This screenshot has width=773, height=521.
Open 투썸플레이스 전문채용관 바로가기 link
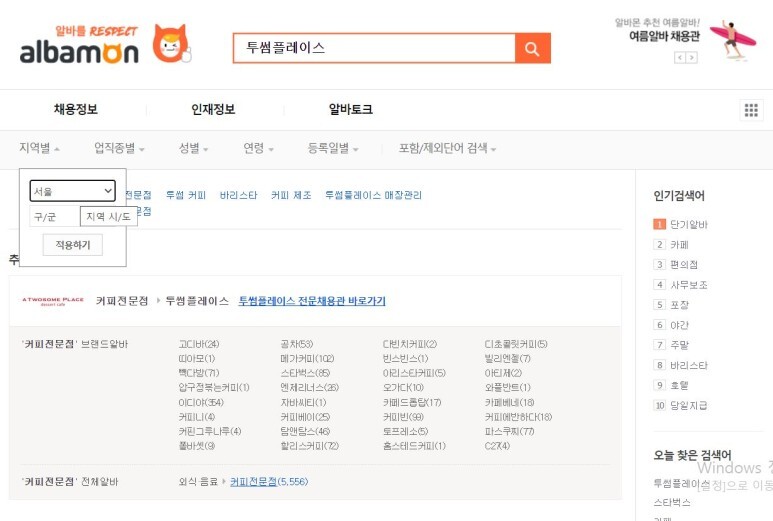click(x=311, y=301)
